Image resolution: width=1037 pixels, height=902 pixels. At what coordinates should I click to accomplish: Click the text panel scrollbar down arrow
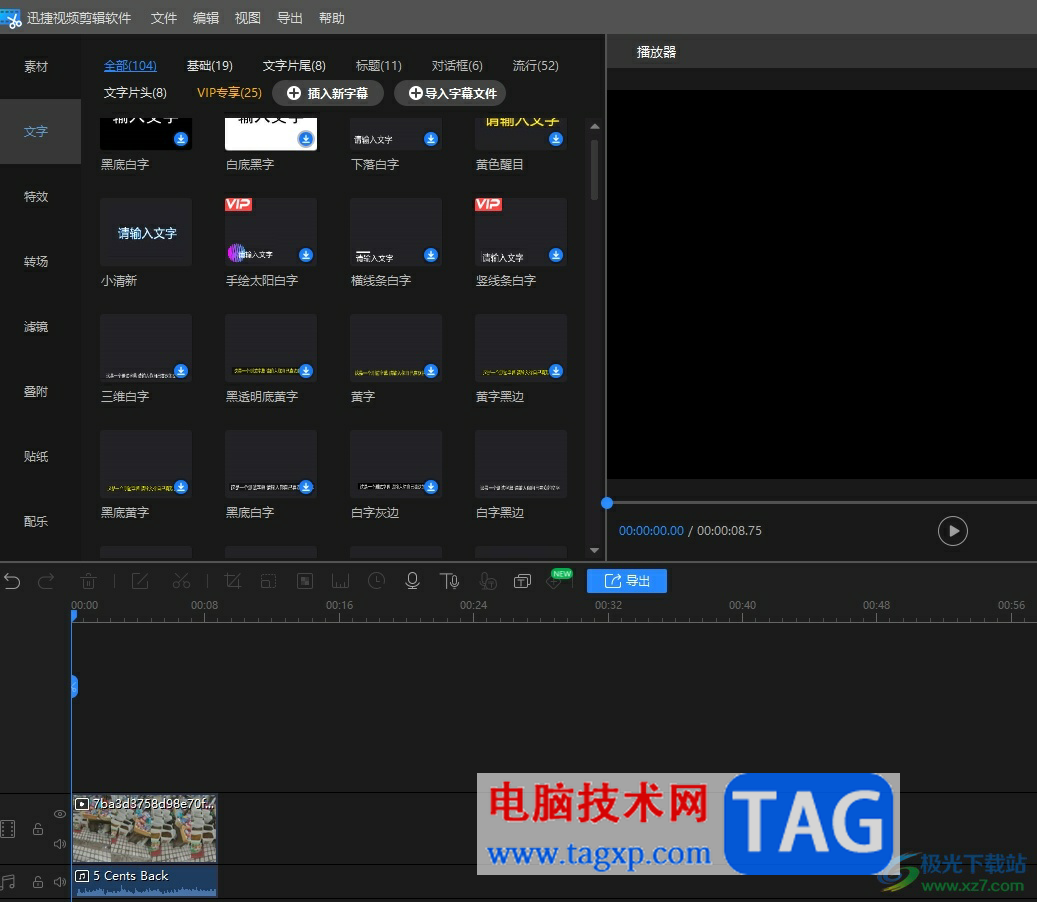[x=594, y=550]
